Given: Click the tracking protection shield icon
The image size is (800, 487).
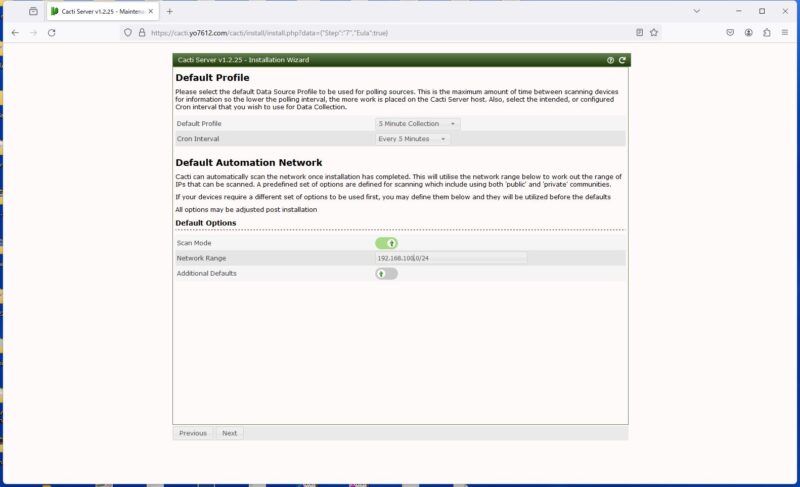Looking at the screenshot, I should pyautogui.click(x=128, y=33).
